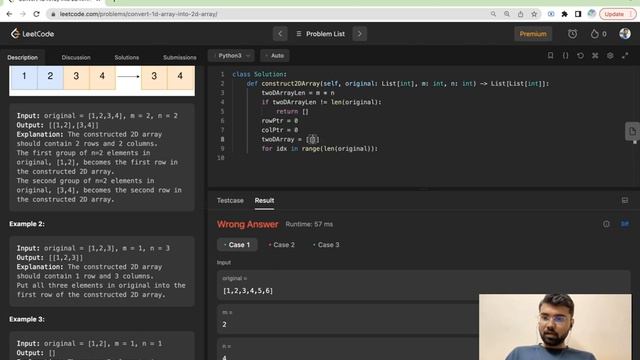This screenshot has width=640, height=360.
Task: Switch to the Testcase tab
Action: click(230, 200)
